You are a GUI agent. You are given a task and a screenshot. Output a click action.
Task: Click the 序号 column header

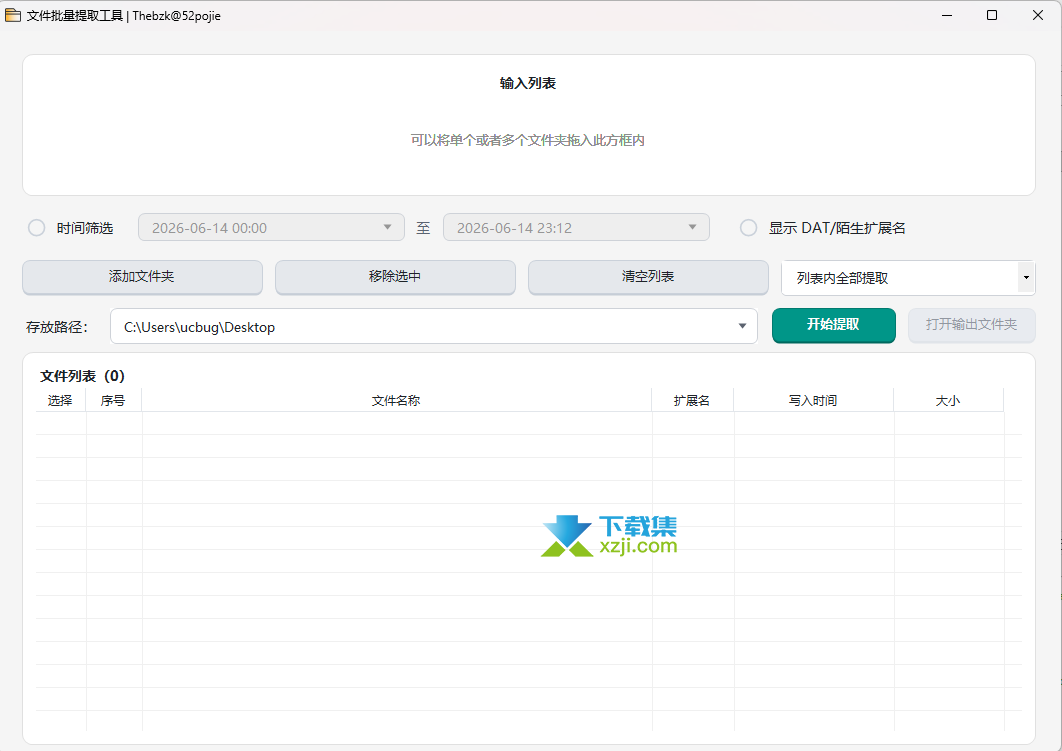point(113,400)
